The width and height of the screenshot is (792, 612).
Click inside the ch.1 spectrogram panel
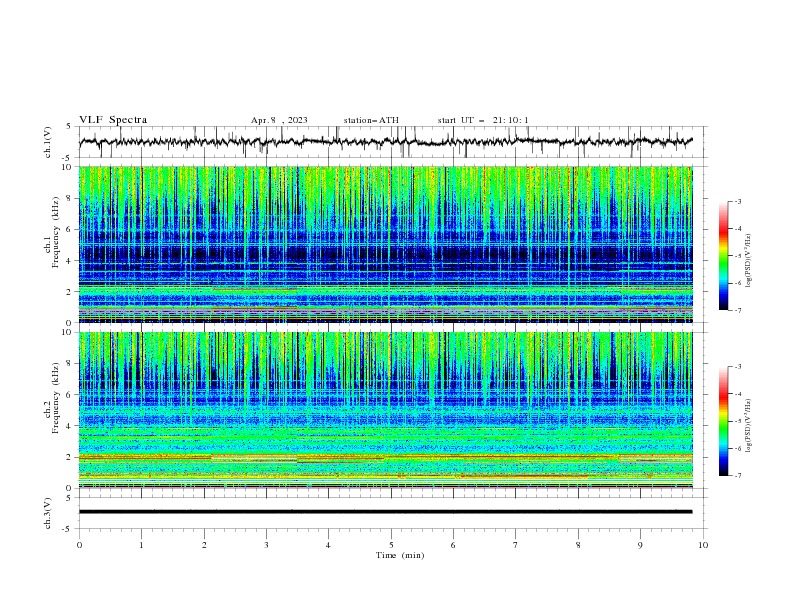coord(385,244)
